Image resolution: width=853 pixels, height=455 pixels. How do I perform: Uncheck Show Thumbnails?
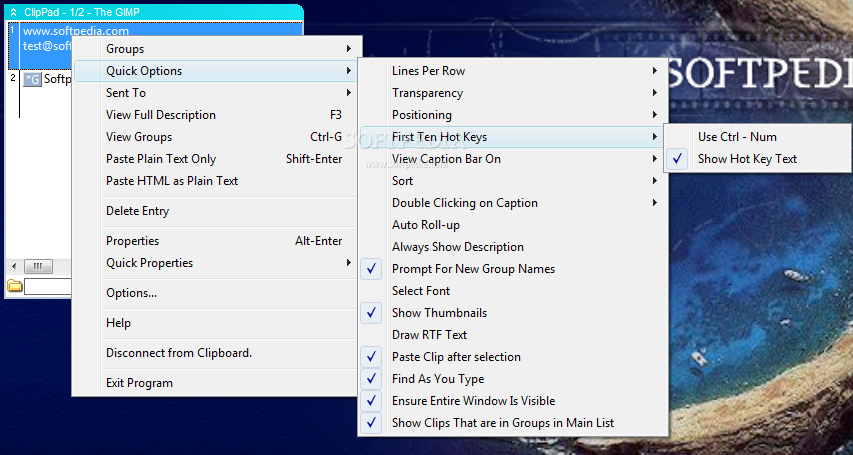pos(512,313)
